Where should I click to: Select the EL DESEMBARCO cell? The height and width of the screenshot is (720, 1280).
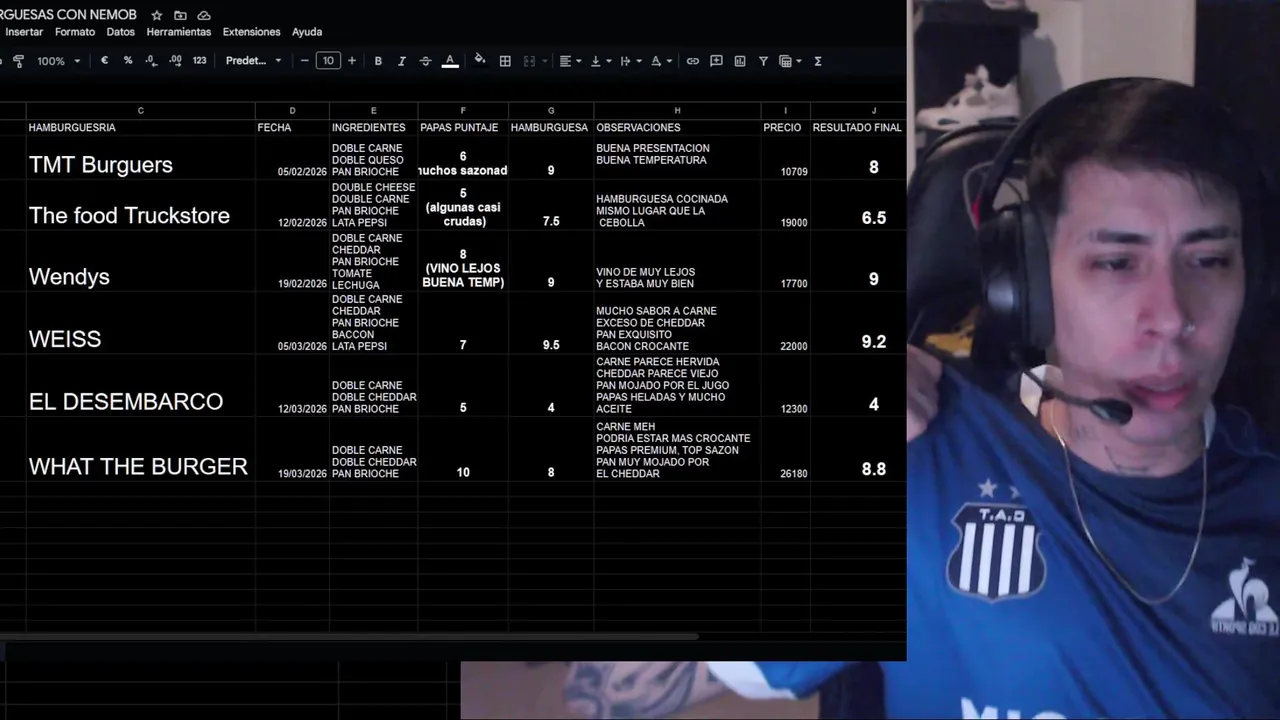140,386
